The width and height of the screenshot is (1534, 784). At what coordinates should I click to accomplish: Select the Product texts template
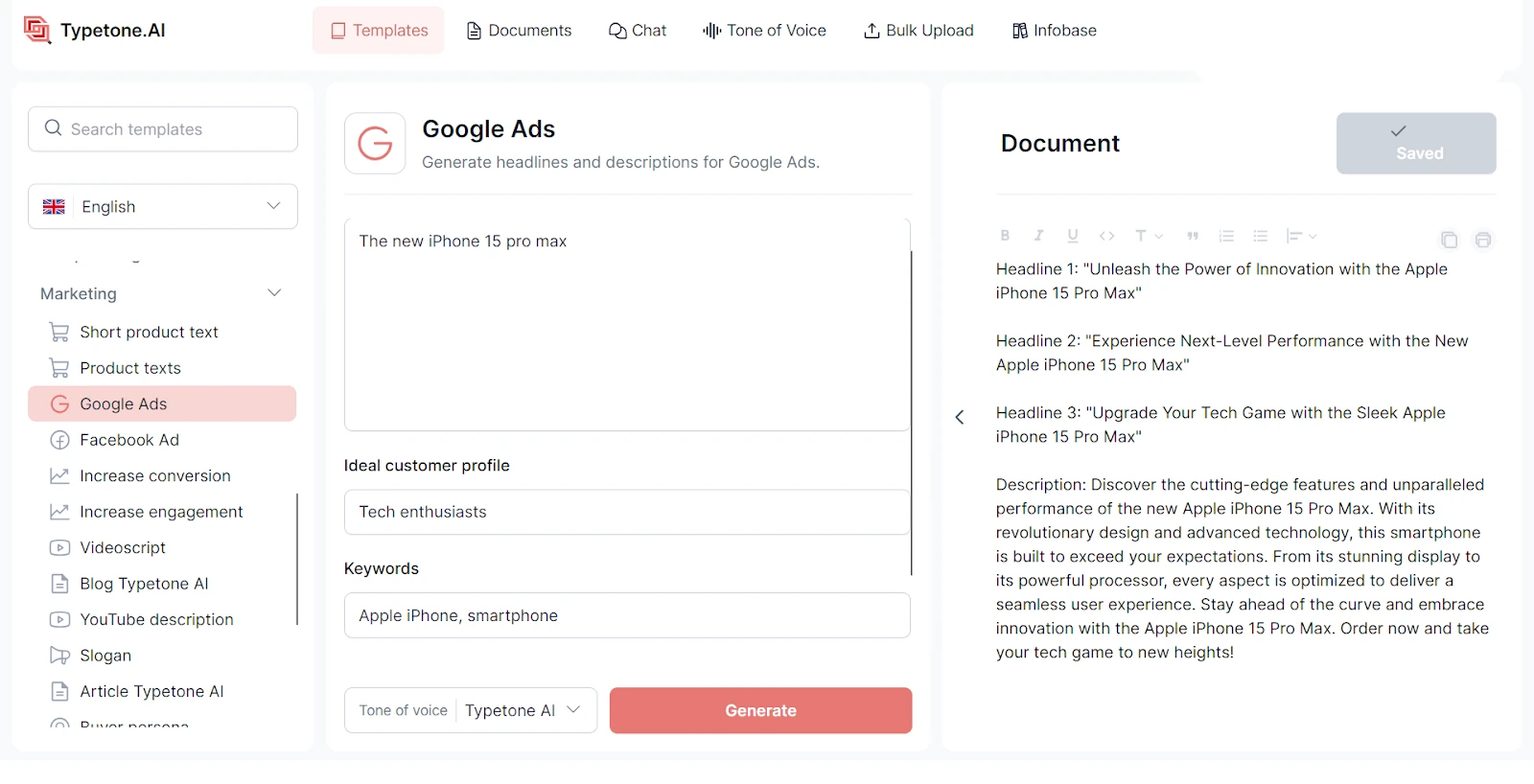point(162,368)
